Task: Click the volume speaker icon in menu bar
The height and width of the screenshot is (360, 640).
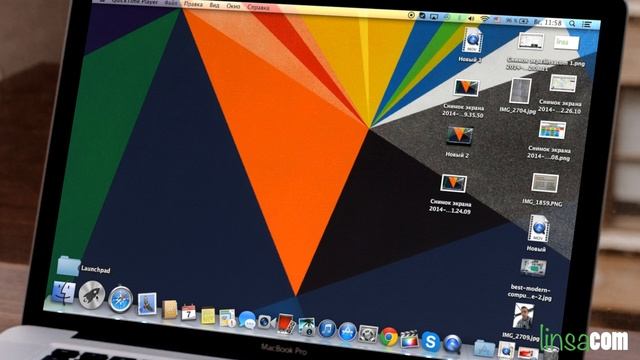Action: pos(471,18)
